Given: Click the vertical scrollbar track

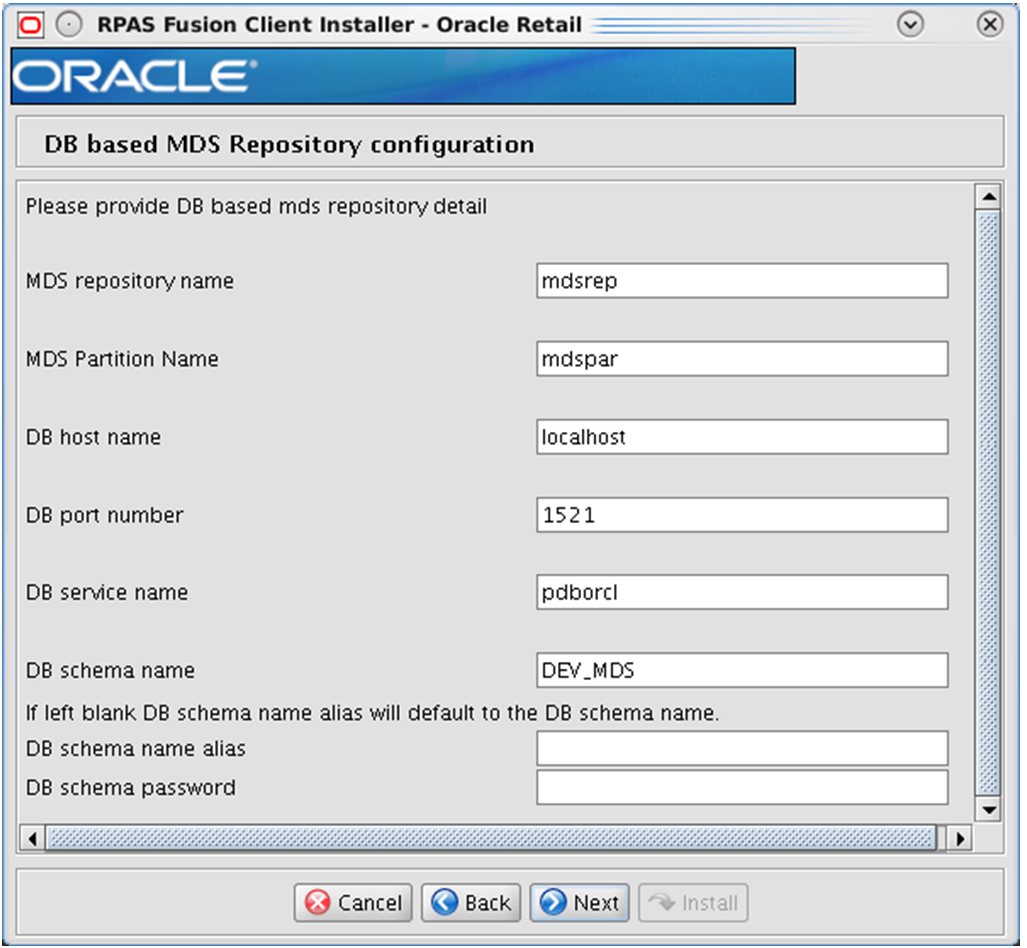Looking at the screenshot, I should [x=988, y=503].
